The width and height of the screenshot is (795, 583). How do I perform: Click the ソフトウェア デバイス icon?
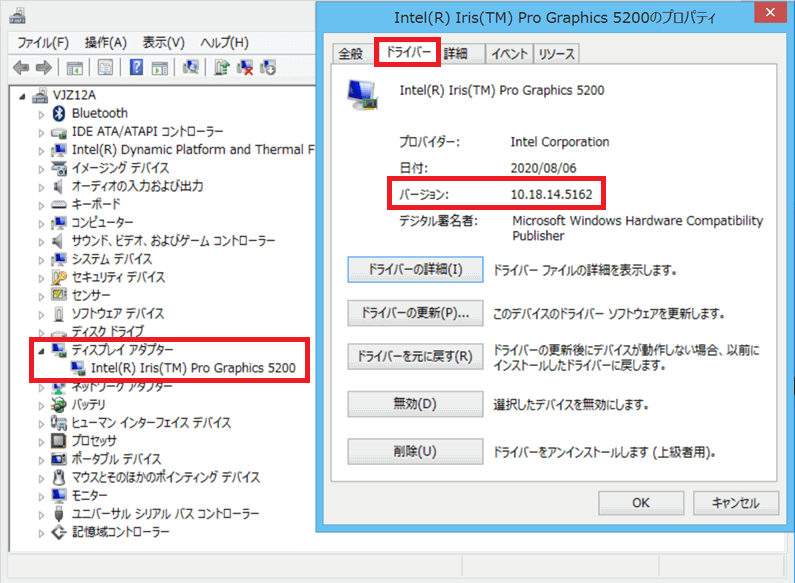click(59, 314)
